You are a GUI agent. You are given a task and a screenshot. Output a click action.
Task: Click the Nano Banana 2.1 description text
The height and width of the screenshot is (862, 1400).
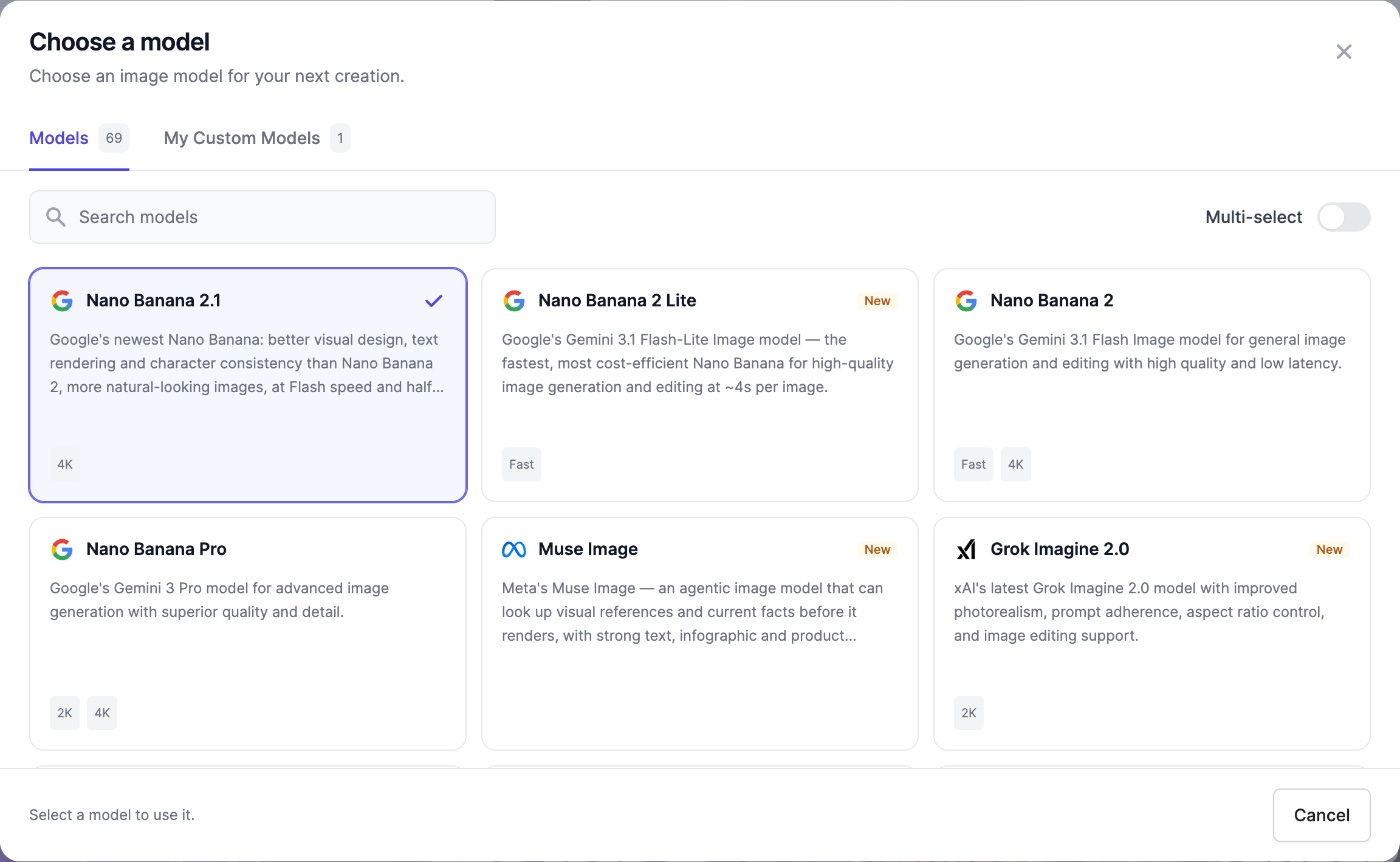pyautogui.click(x=247, y=364)
